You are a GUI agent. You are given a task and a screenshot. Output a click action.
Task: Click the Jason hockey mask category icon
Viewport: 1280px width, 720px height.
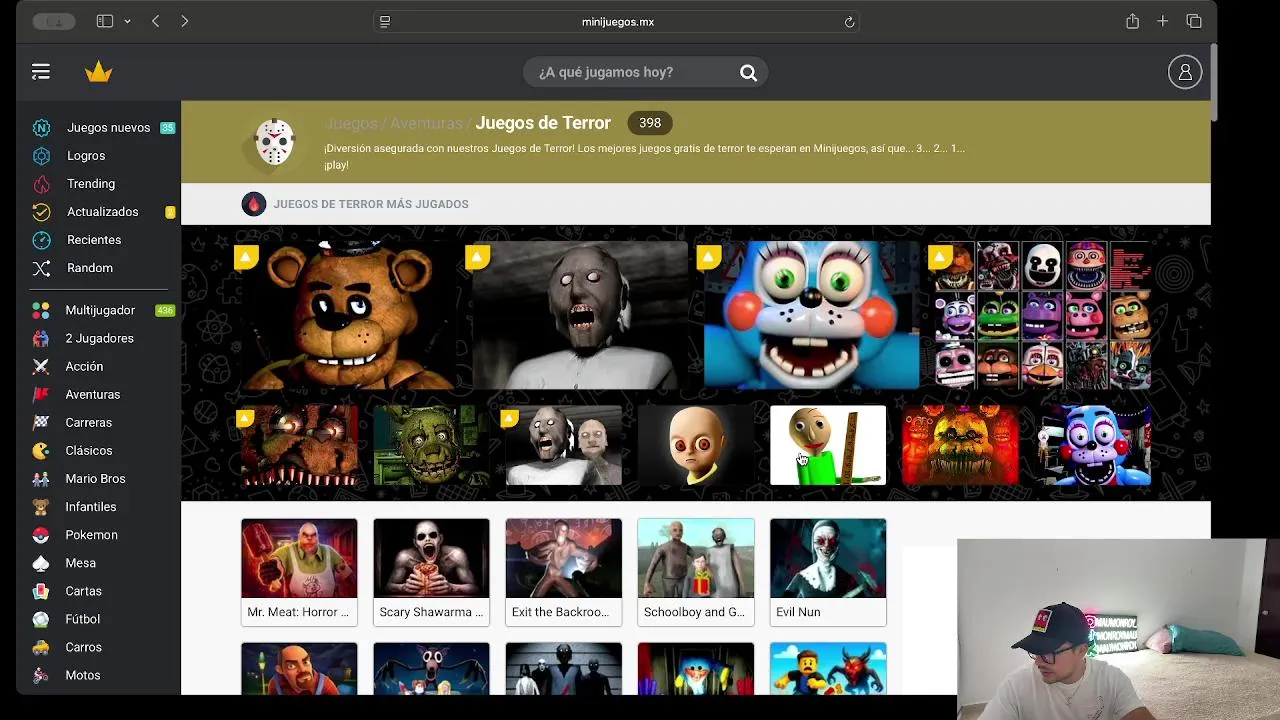[x=274, y=142]
